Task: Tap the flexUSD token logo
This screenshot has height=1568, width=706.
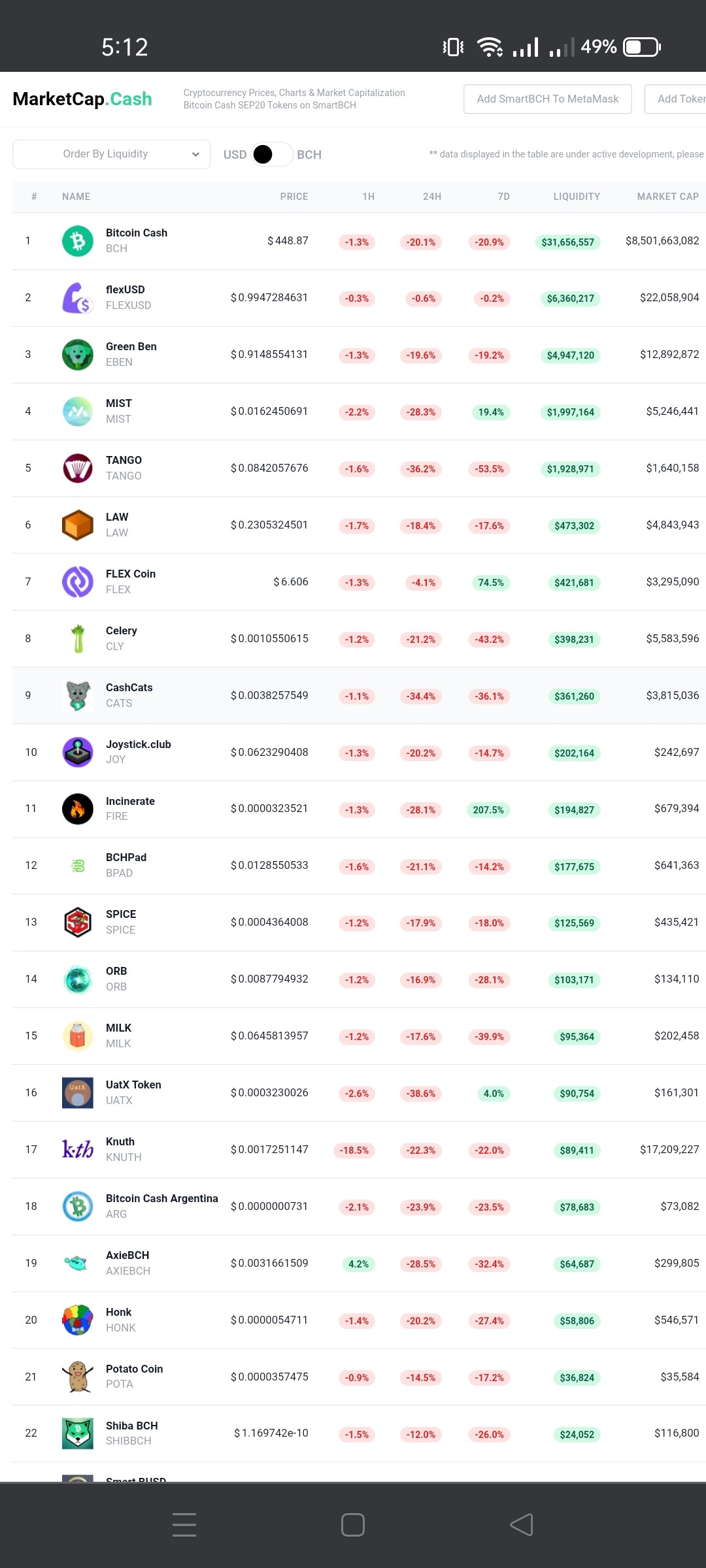Action: click(x=78, y=298)
